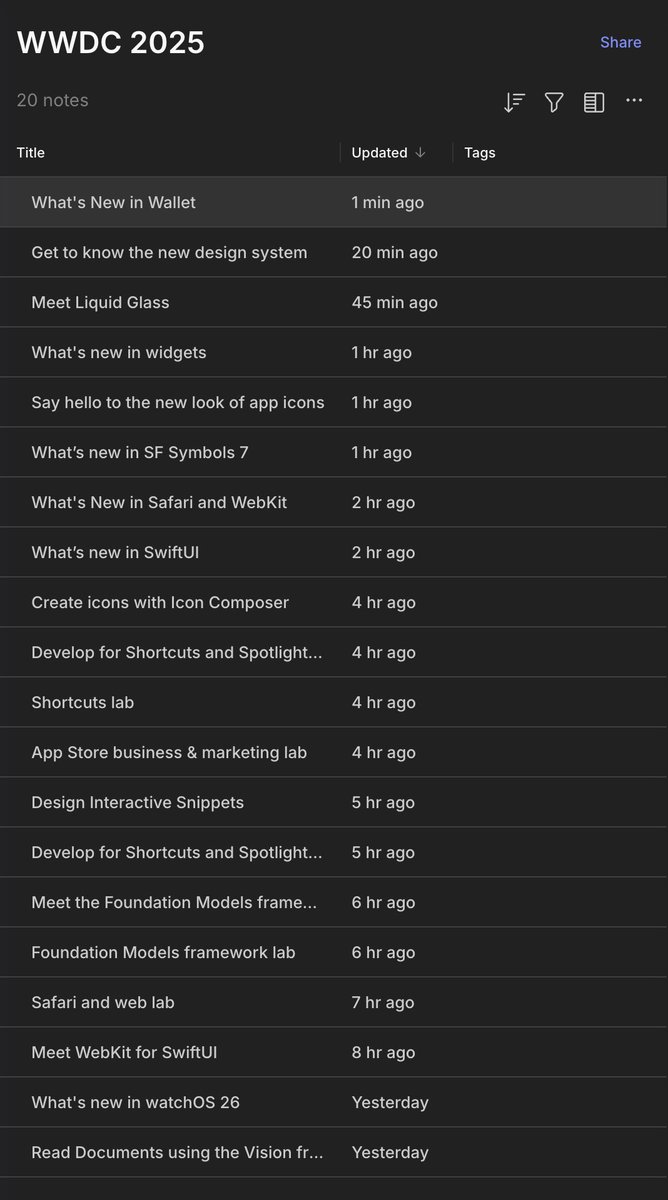Toggle the layout view icon

tap(594, 102)
